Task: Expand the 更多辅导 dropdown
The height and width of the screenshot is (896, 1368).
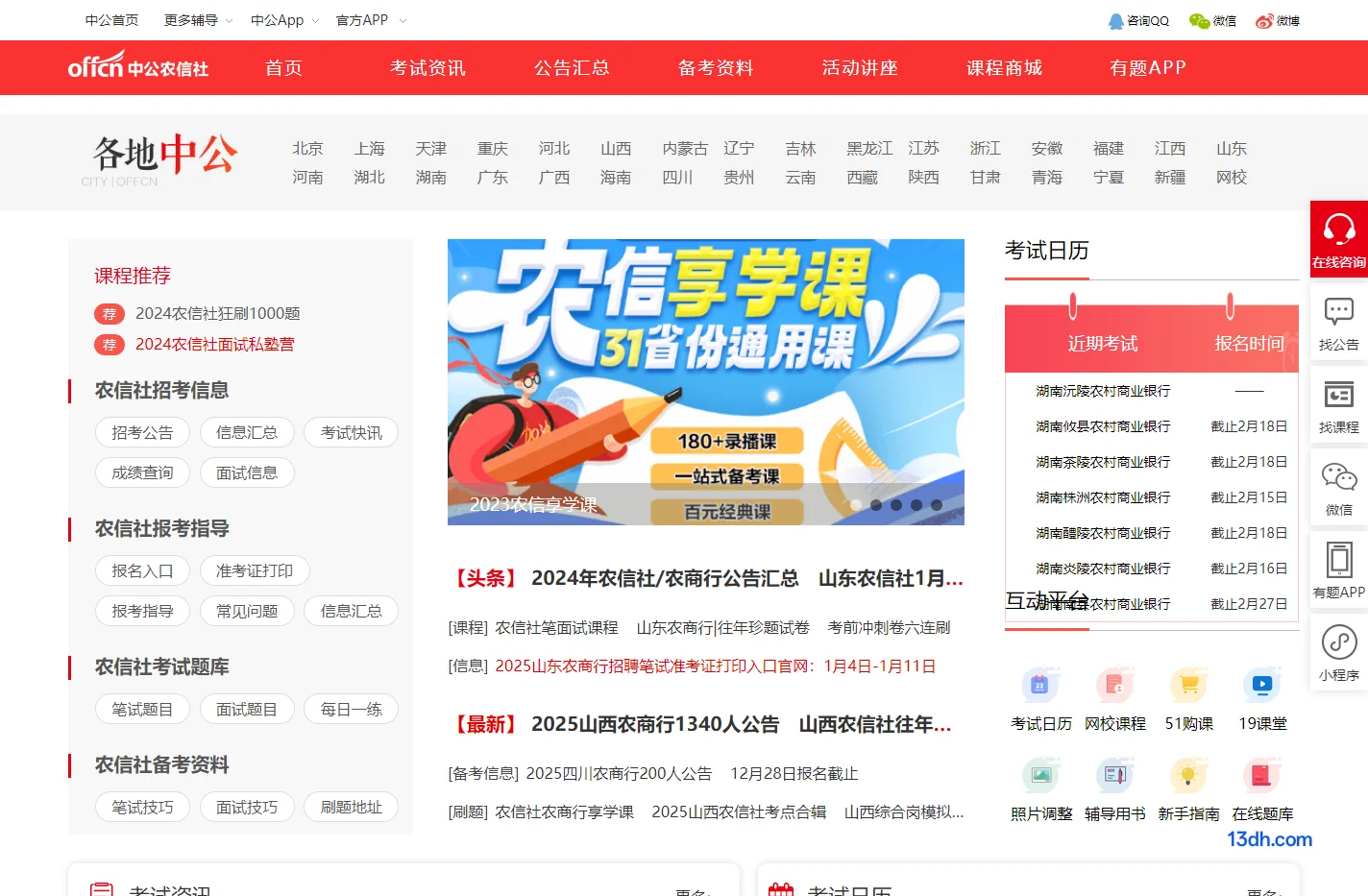Action: 198,20
